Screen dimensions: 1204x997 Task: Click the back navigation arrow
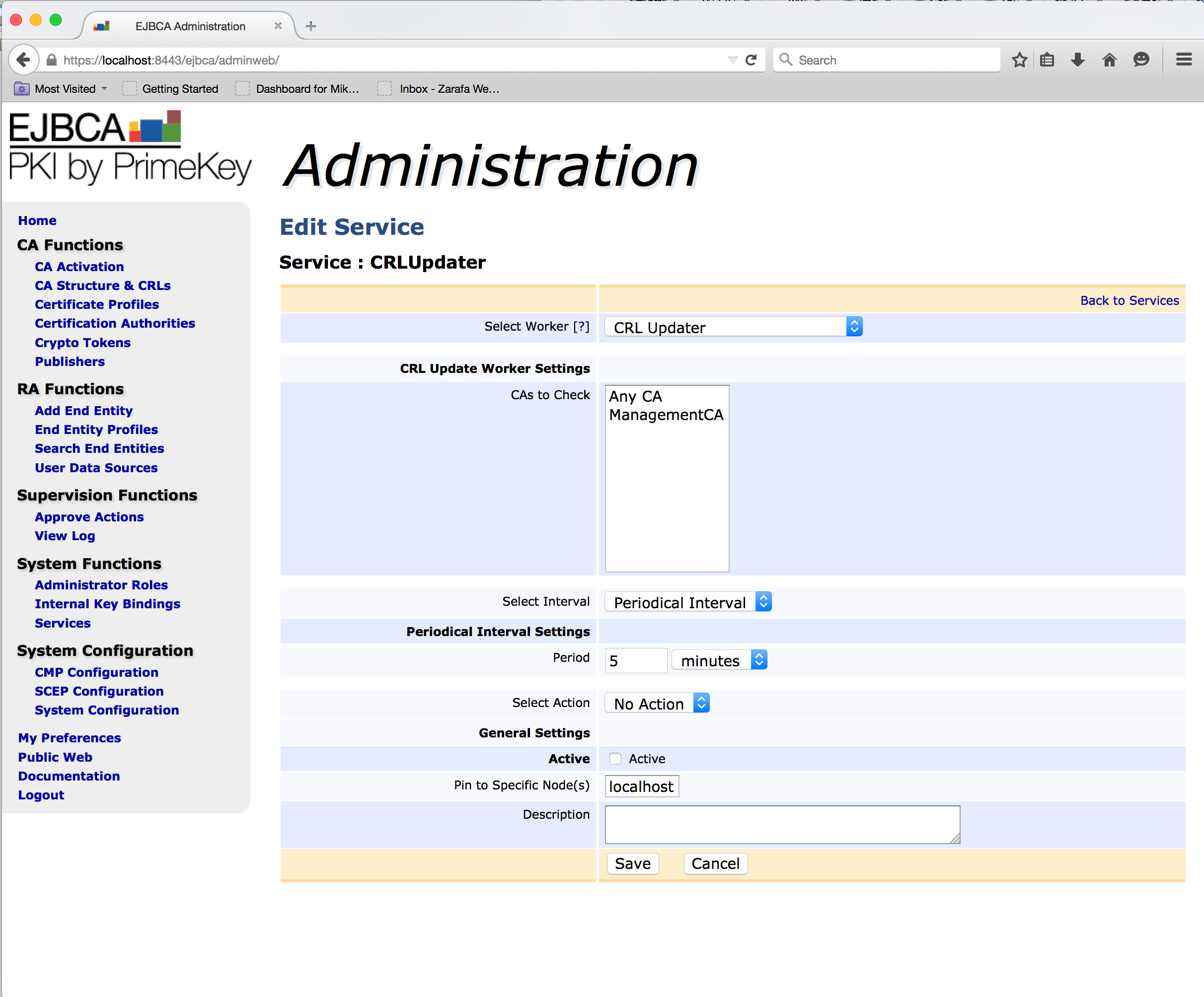[x=23, y=60]
